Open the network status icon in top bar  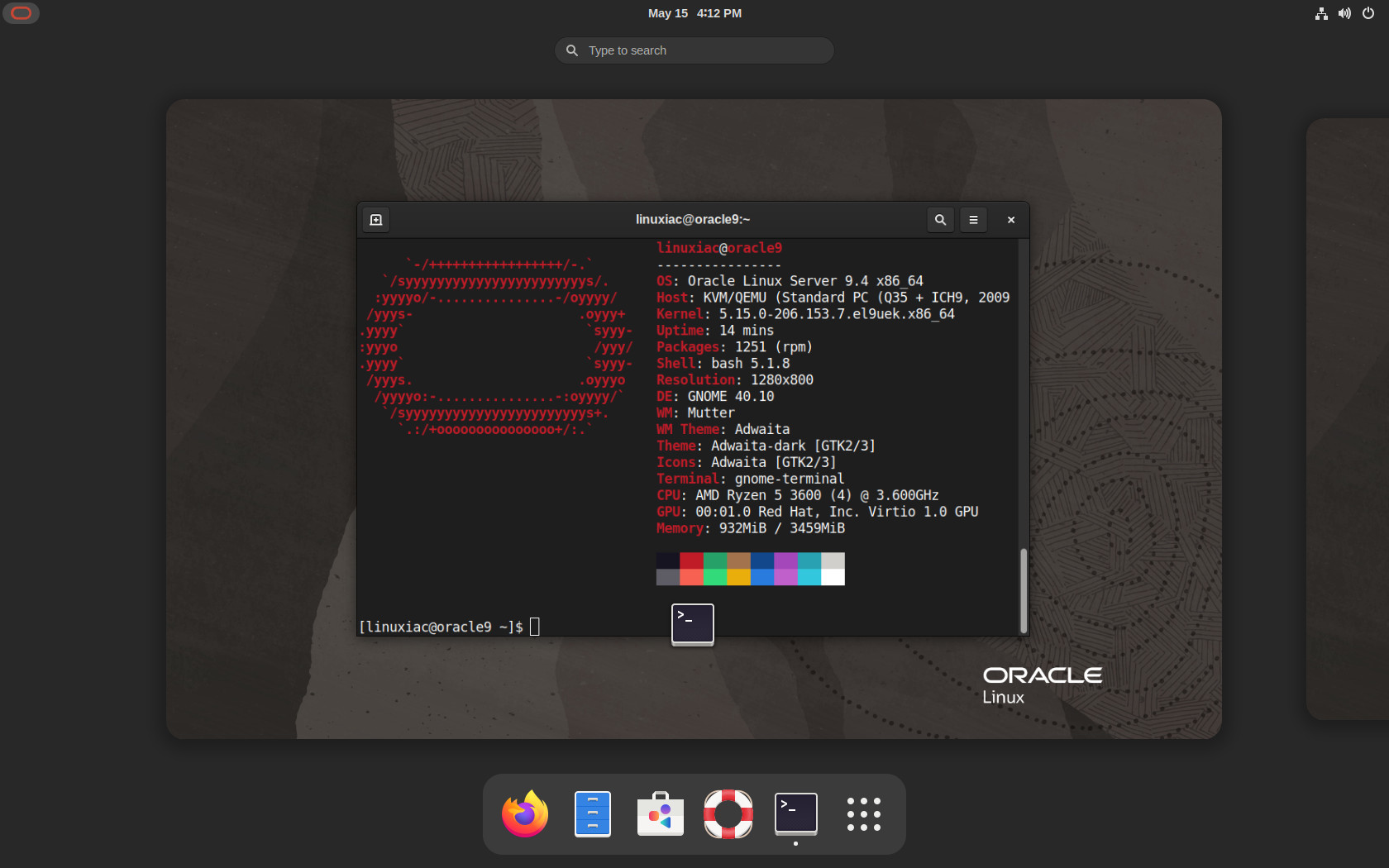(x=1321, y=13)
